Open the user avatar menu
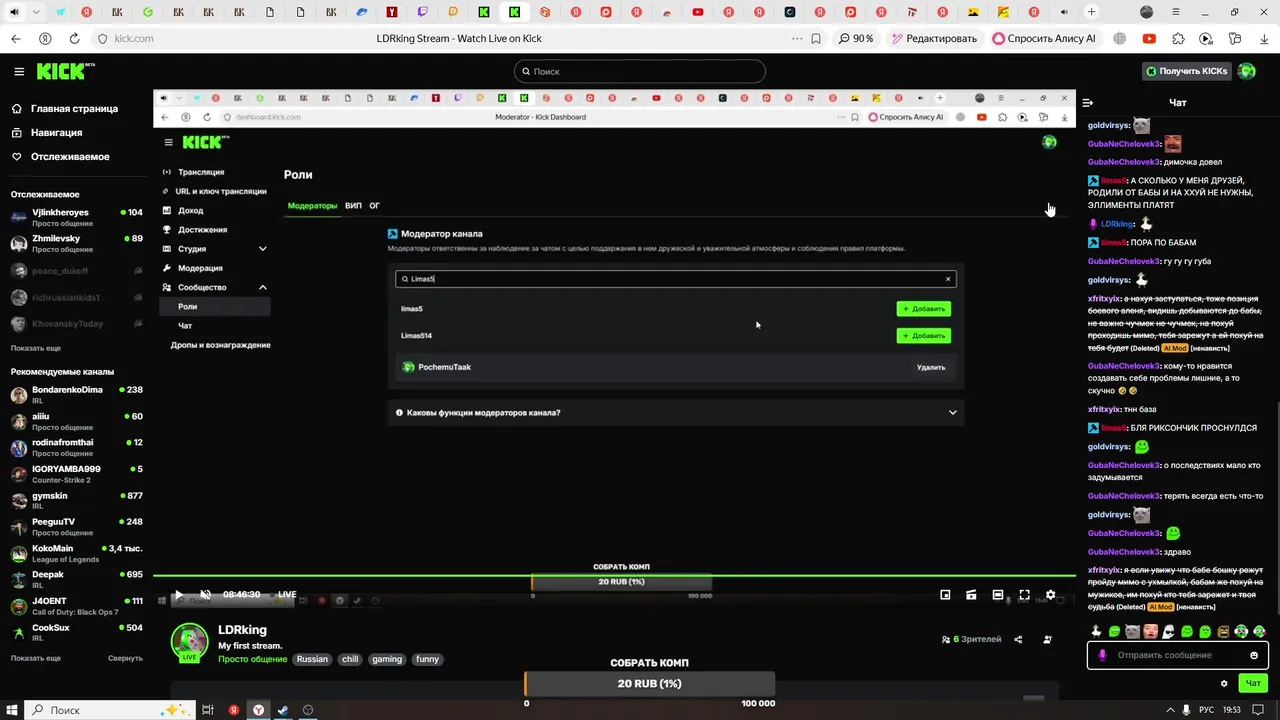The image size is (1280, 720). 1247,71
